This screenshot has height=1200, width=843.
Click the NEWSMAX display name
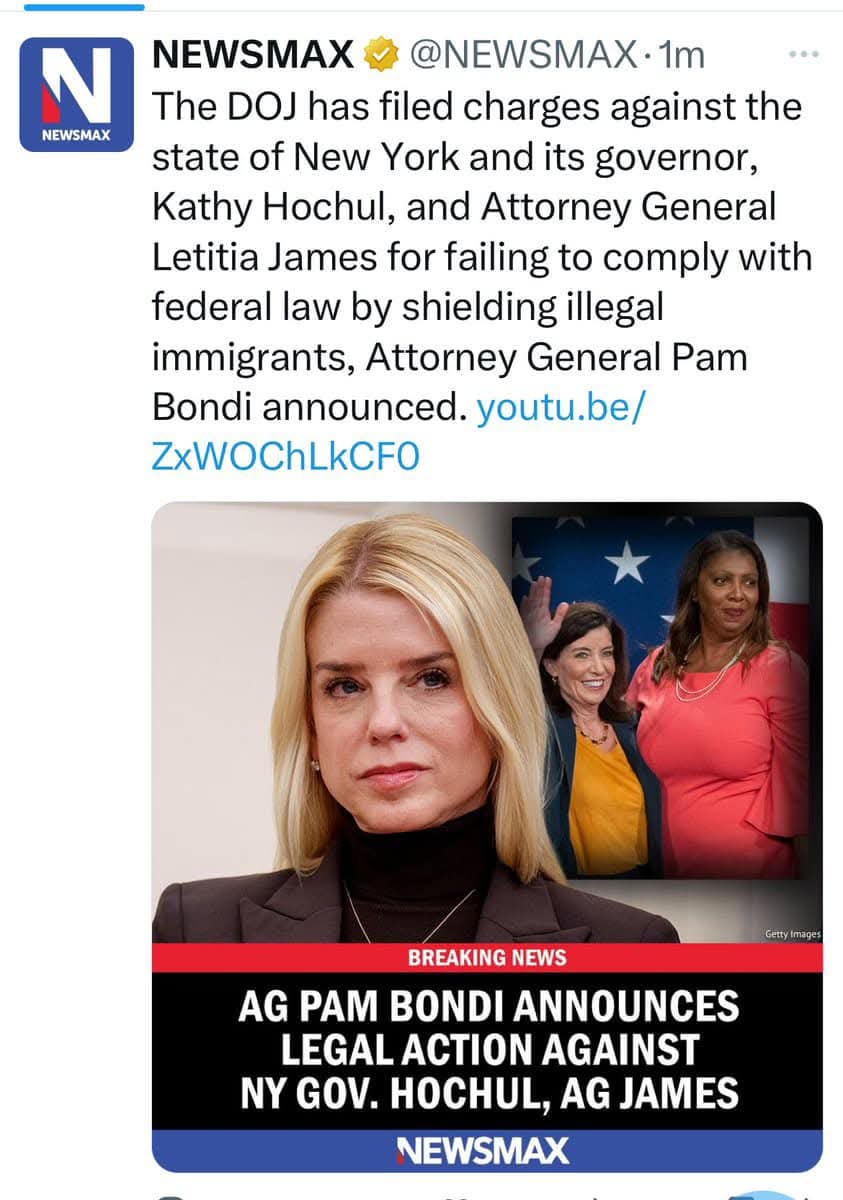[x=253, y=55]
